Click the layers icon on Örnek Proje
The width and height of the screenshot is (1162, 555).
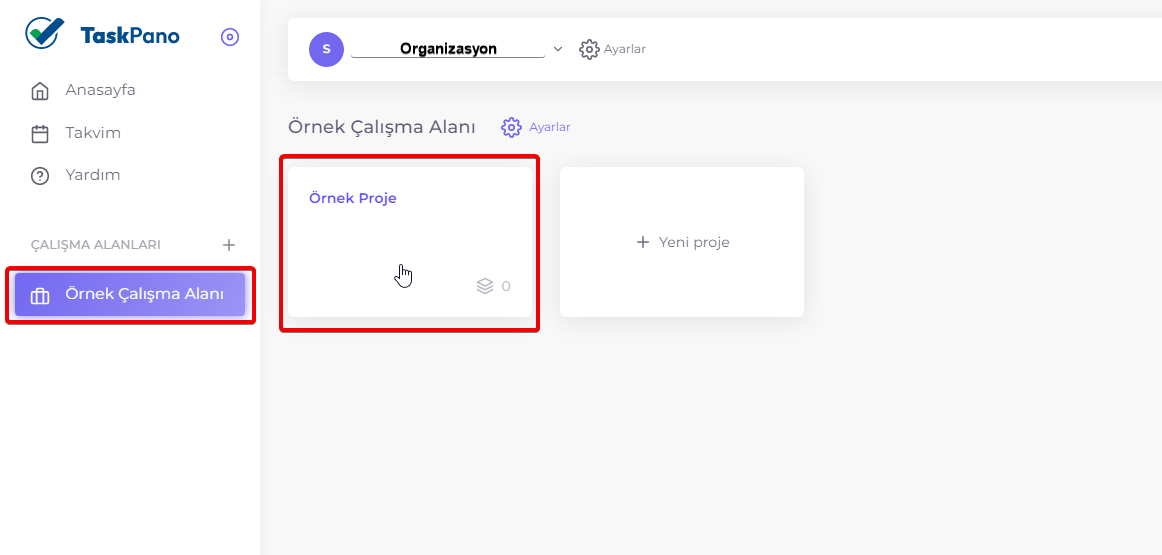(x=485, y=286)
